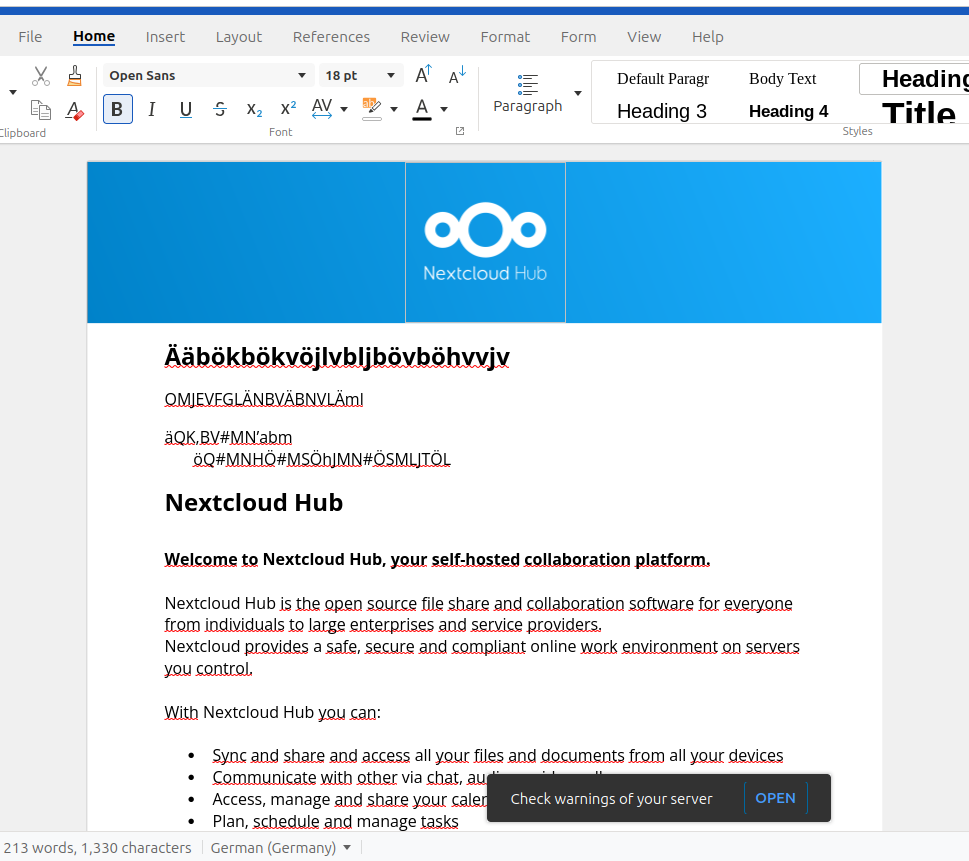969x861 pixels.
Task: Expand the 18 pt font size dropdown
Action: [390, 76]
